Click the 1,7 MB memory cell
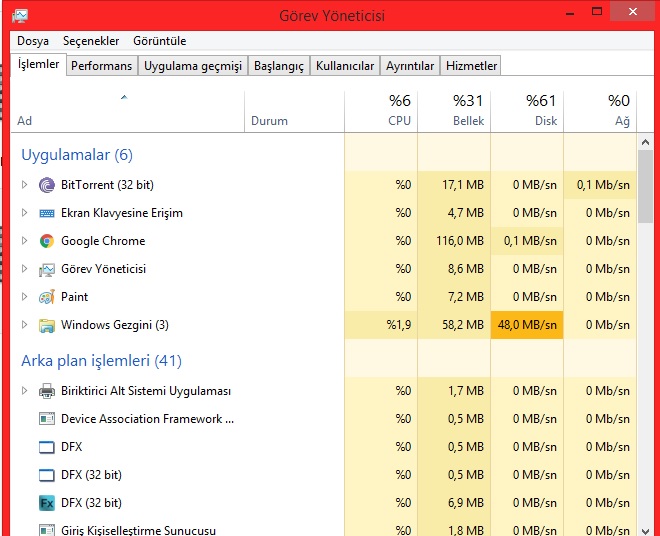Screen dimensions: 660x536 click(454, 391)
